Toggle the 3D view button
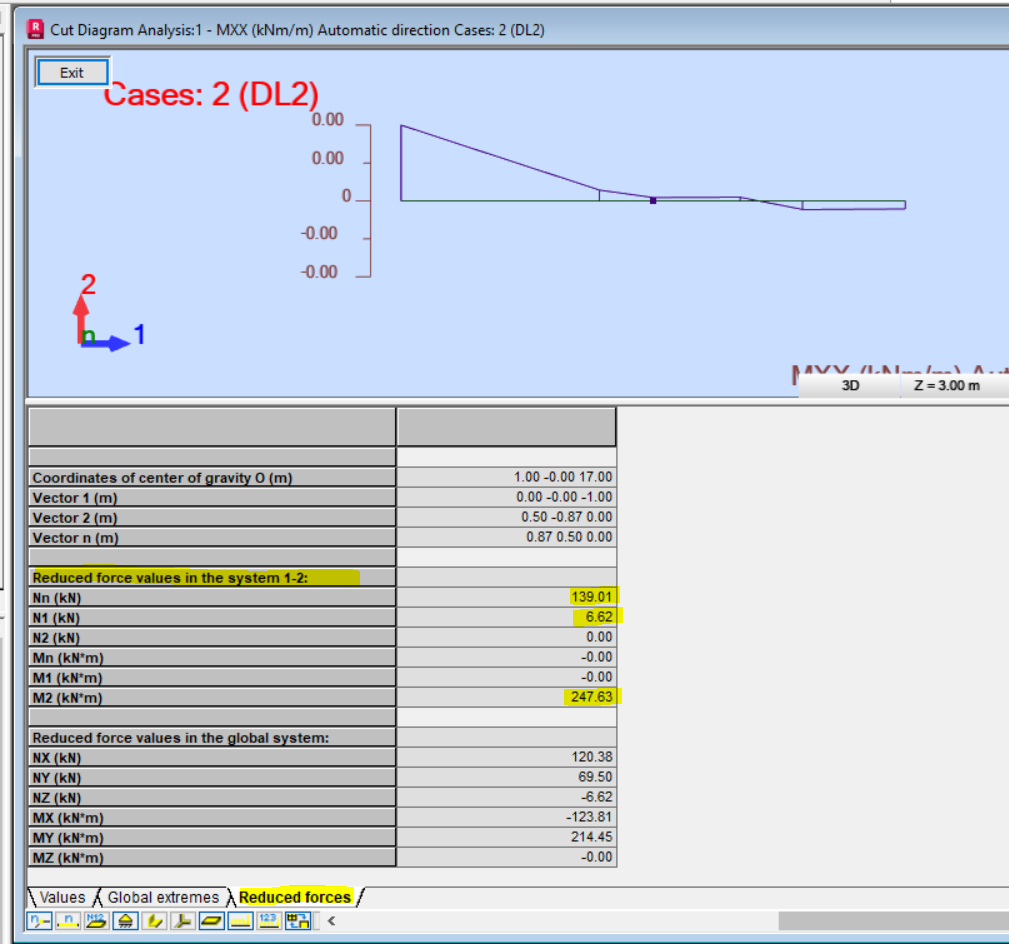This screenshot has height=944, width=1009. click(850, 385)
